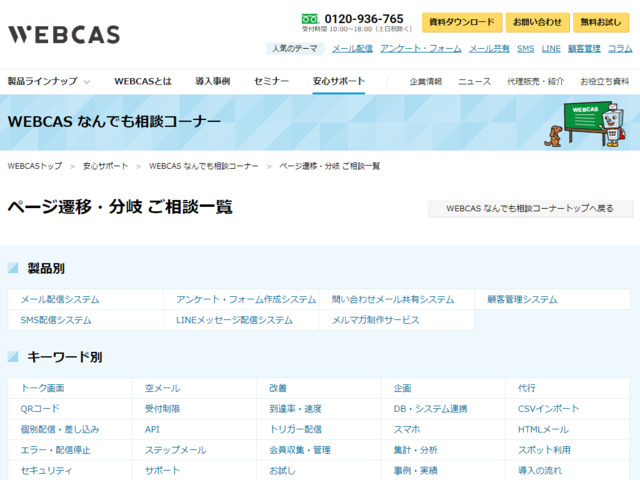
Task: Open the 受付制限 keyword
Action: pyautogui.click(x=162, y=409)
